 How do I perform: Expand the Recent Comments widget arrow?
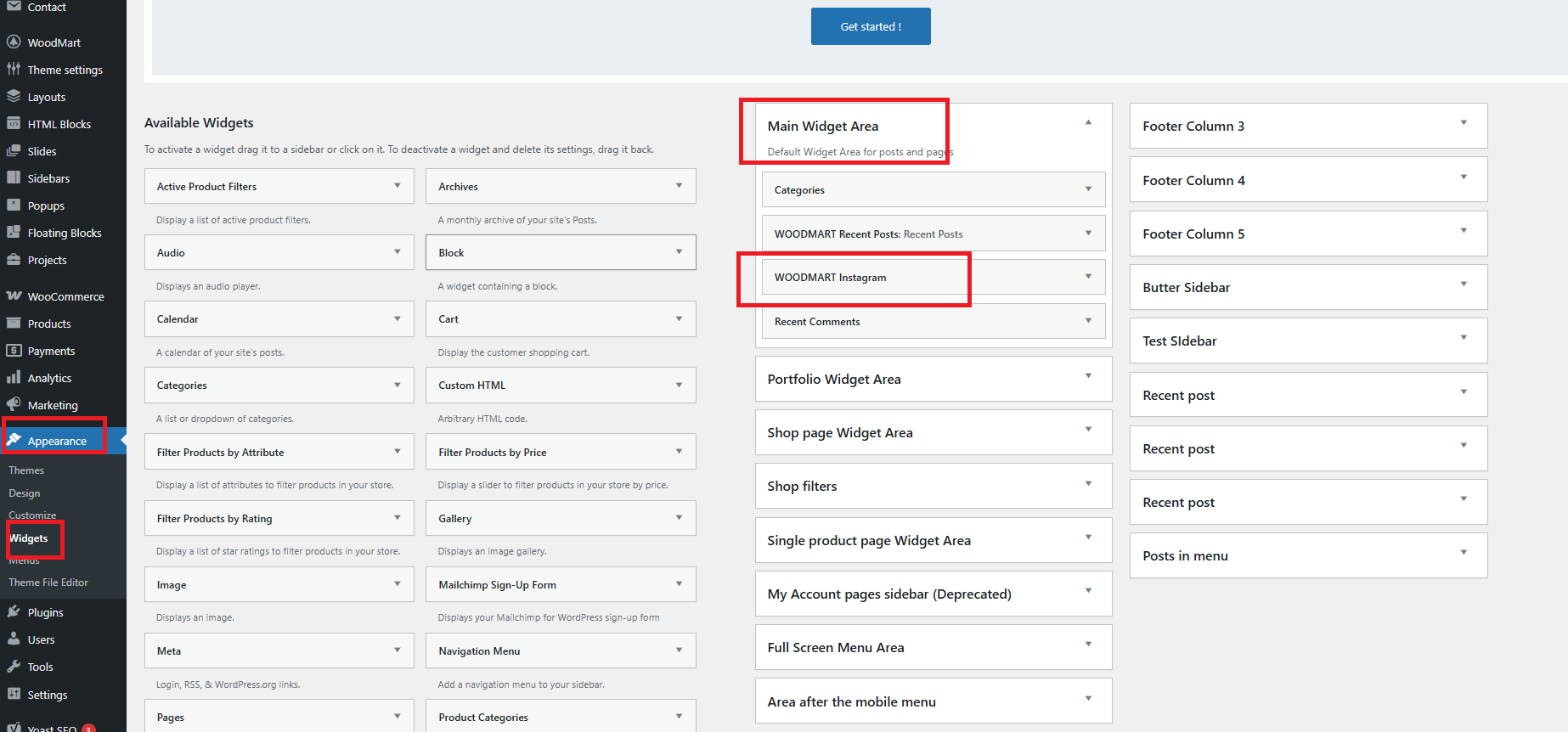click(1088, 320)
